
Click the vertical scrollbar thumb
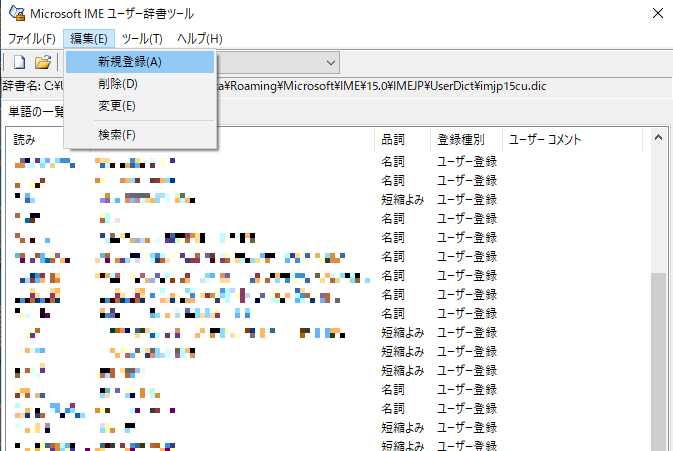(658, 361)
